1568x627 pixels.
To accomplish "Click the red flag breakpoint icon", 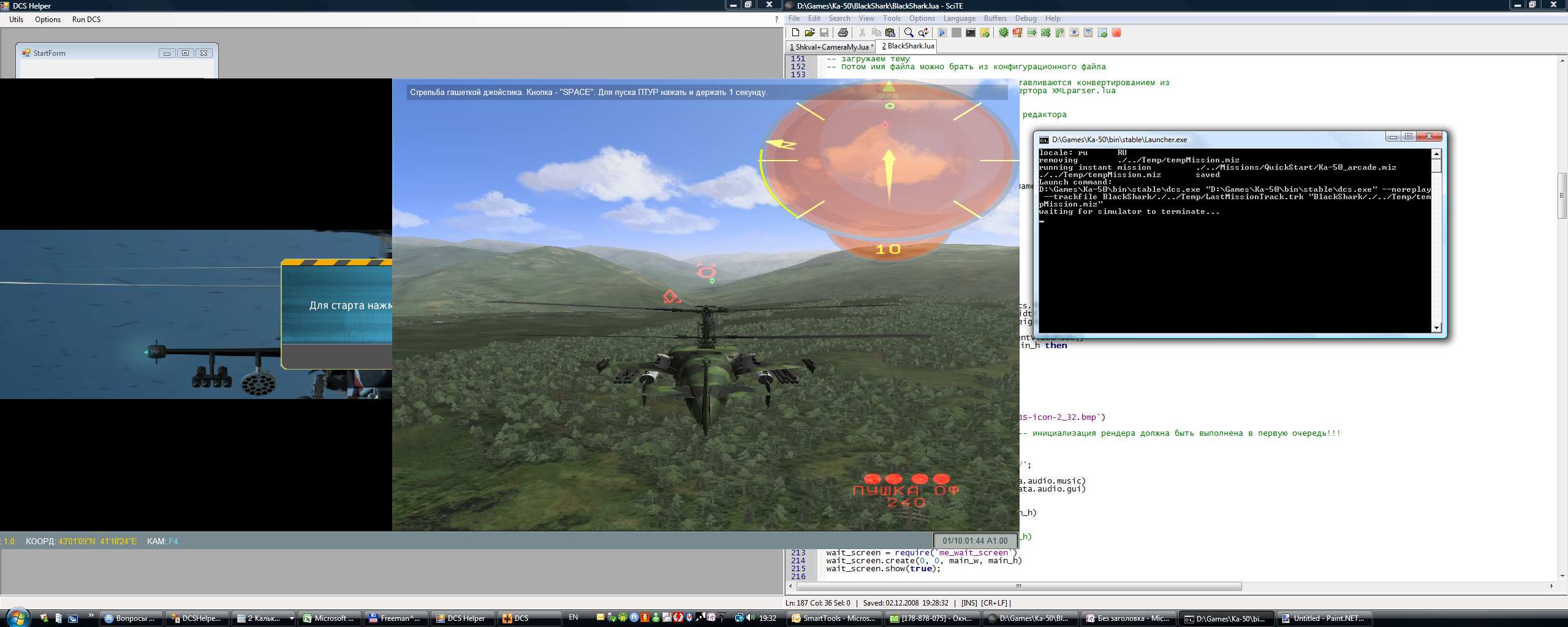I will pyautogui.click(x=1018, y=32).
